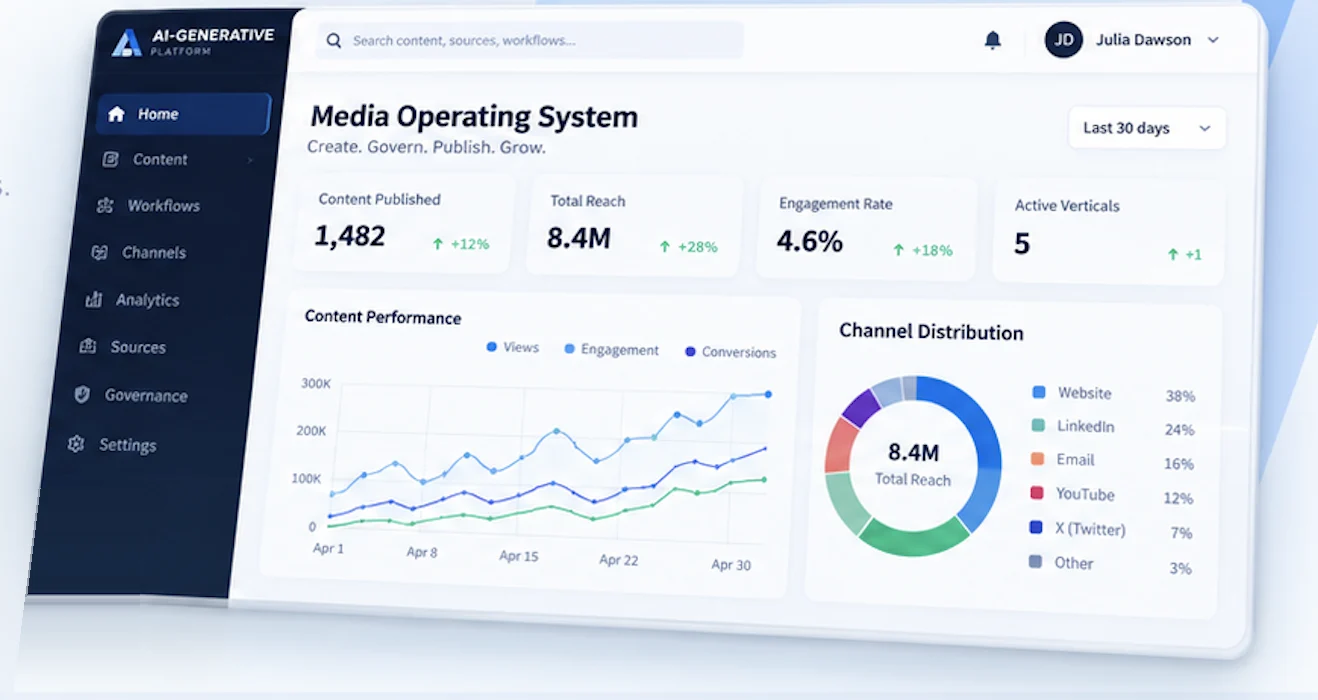The width and height of the screenshot is (1318, 700).
Task: Click the Analytics bar chart icon
Action: tap(94, 299)
